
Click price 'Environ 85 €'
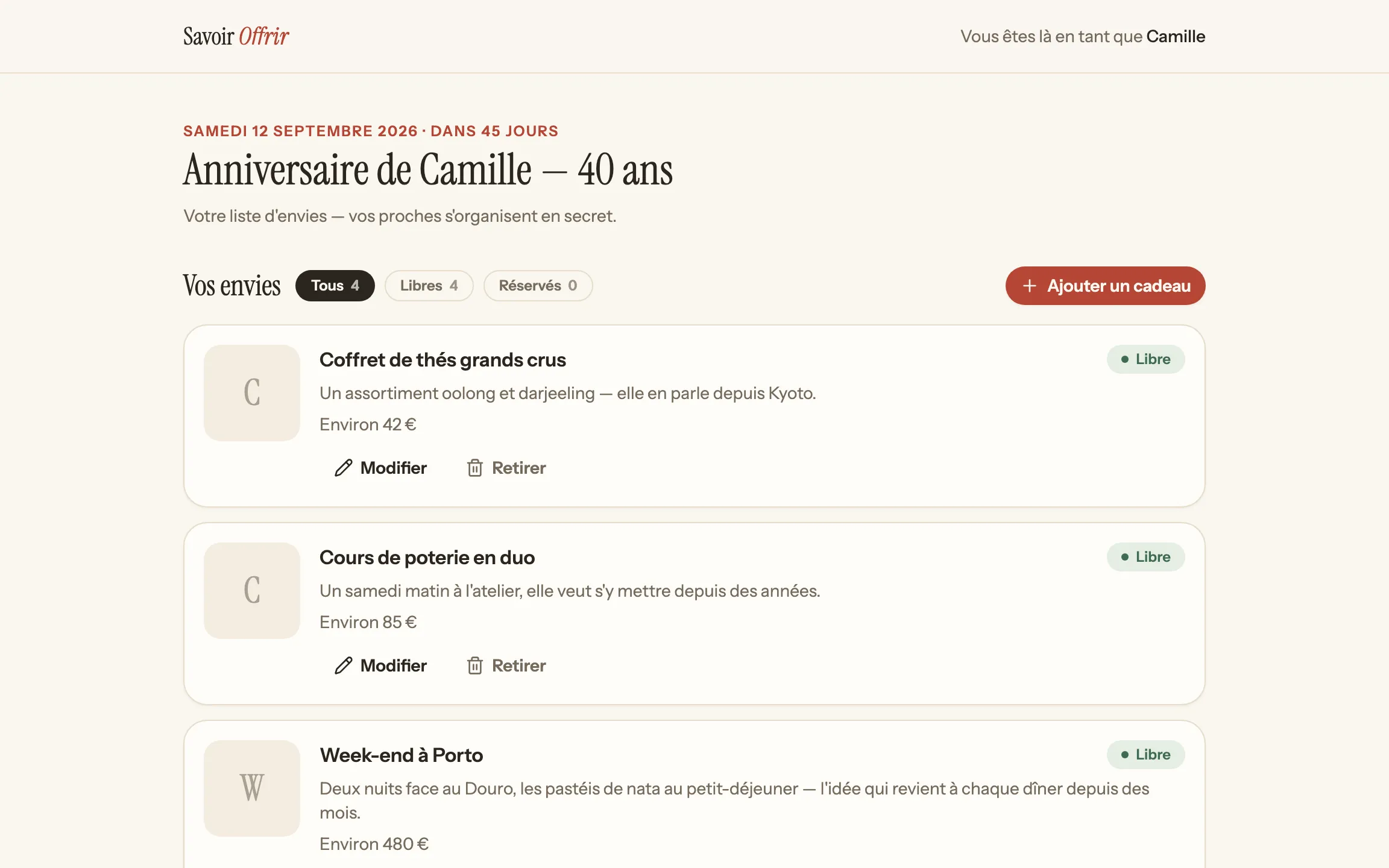[x=368, y=622]
